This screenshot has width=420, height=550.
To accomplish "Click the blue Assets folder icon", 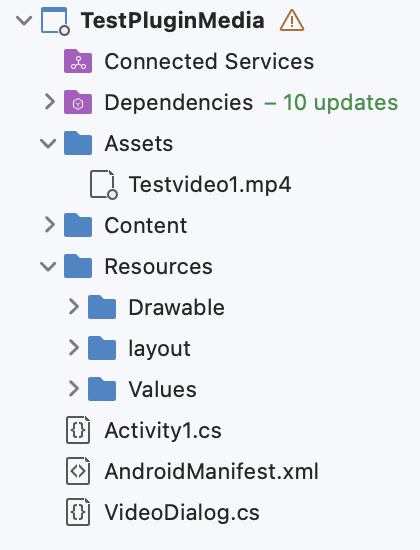I will point(78,143).
